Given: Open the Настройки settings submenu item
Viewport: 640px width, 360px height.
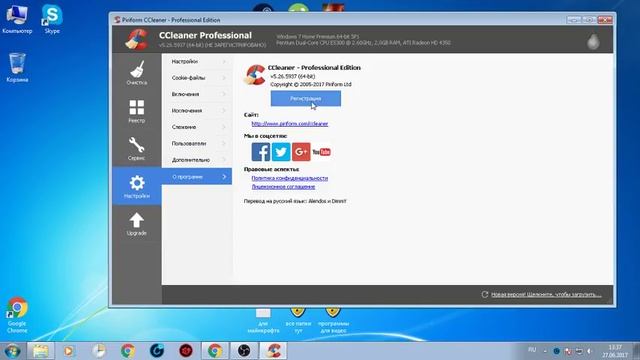Looking at the screenshot, I should point(197,61).
